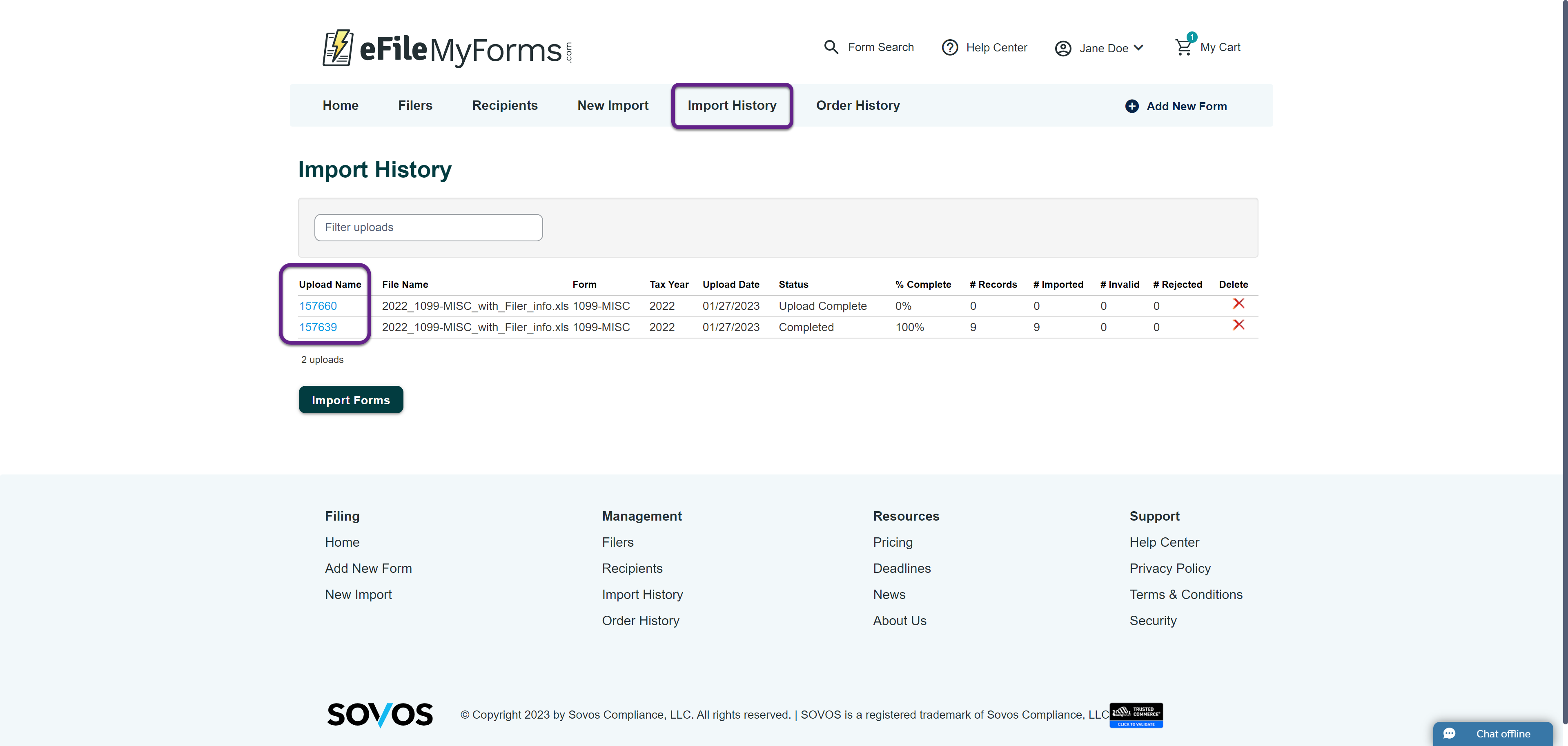Delete upload 157660 with red X

pos(1238,304)
